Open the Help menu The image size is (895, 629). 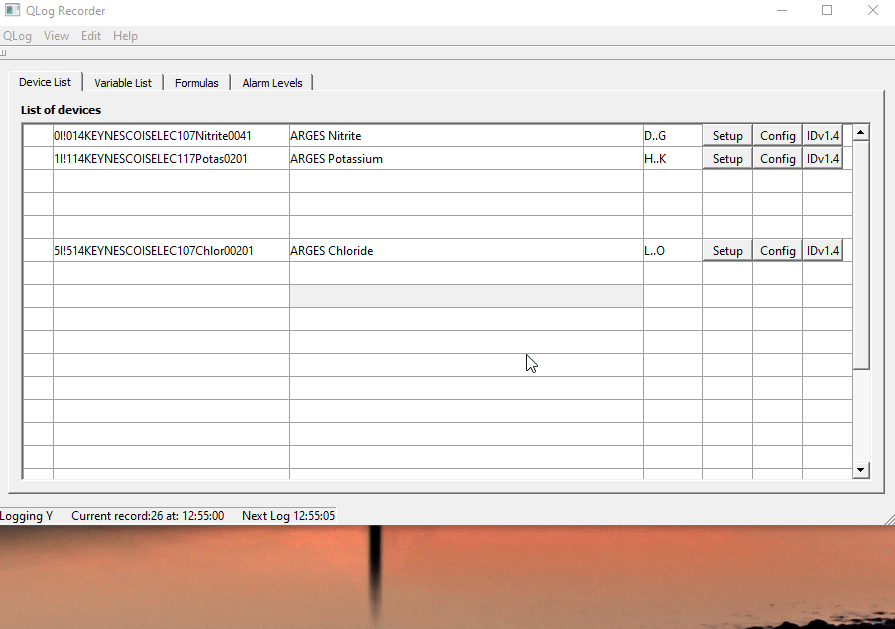coord(125,36)
